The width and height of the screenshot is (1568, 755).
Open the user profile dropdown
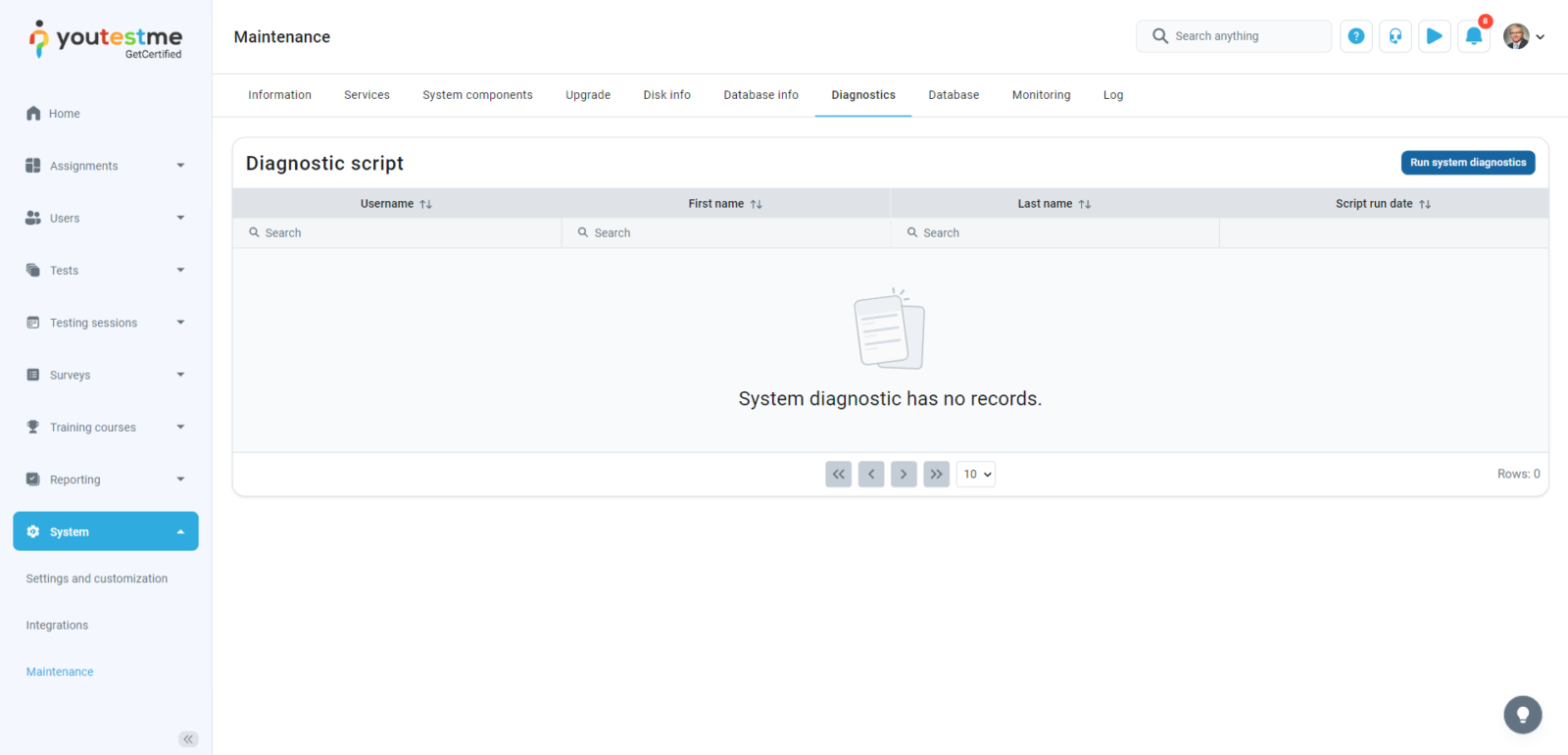click(x=1524, y=36)
